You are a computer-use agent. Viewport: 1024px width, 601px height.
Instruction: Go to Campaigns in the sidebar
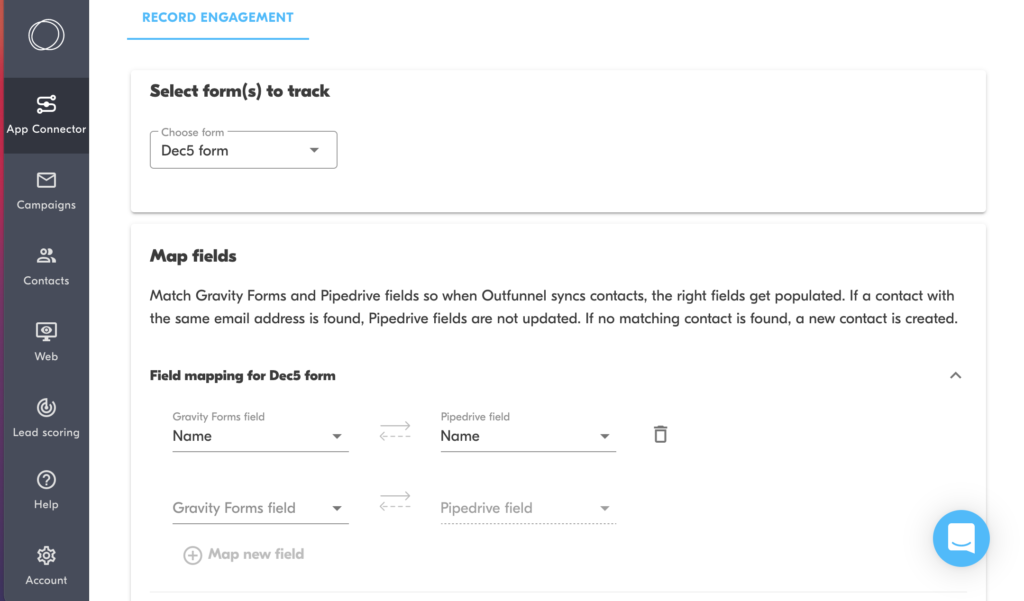[x=46, y=191]
